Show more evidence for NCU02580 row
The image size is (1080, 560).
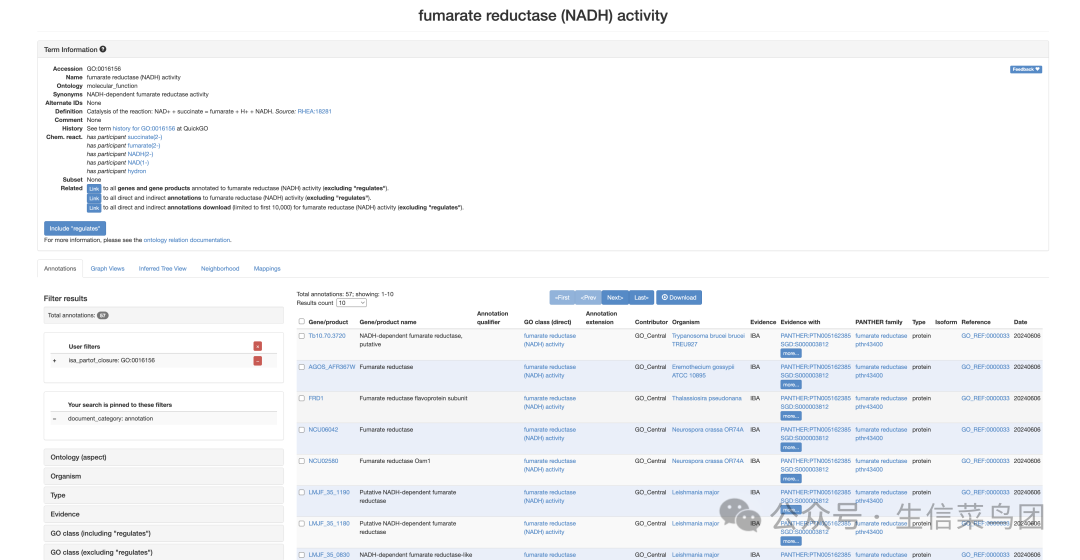pyautogui.click(x=791, y=479)
